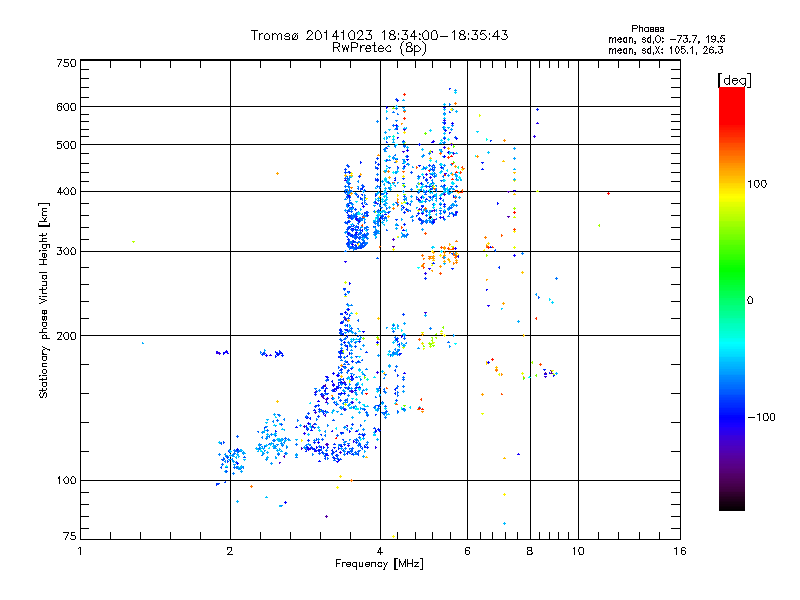Click the '6' frequency tick label

[x=467, y=551]
